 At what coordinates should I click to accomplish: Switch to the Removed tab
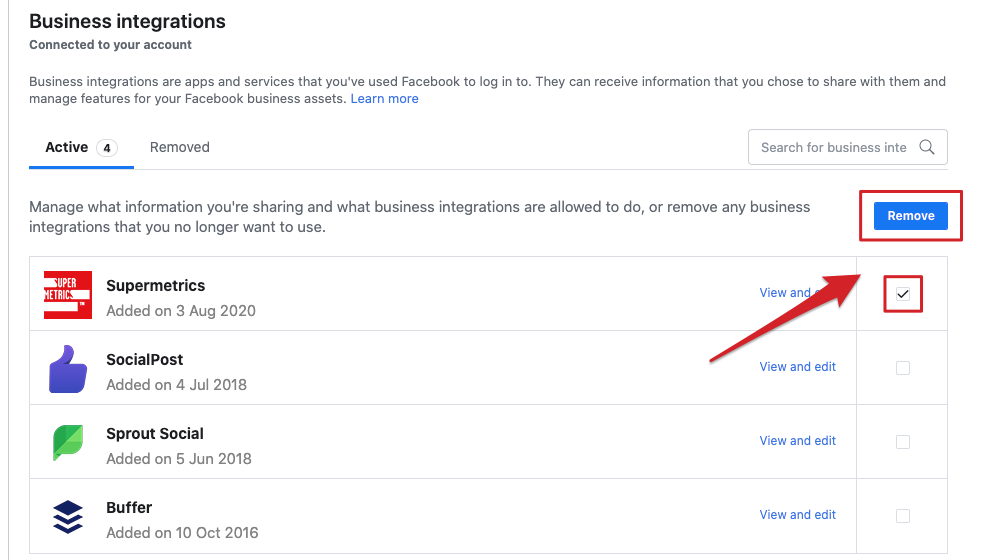point(179,147)
